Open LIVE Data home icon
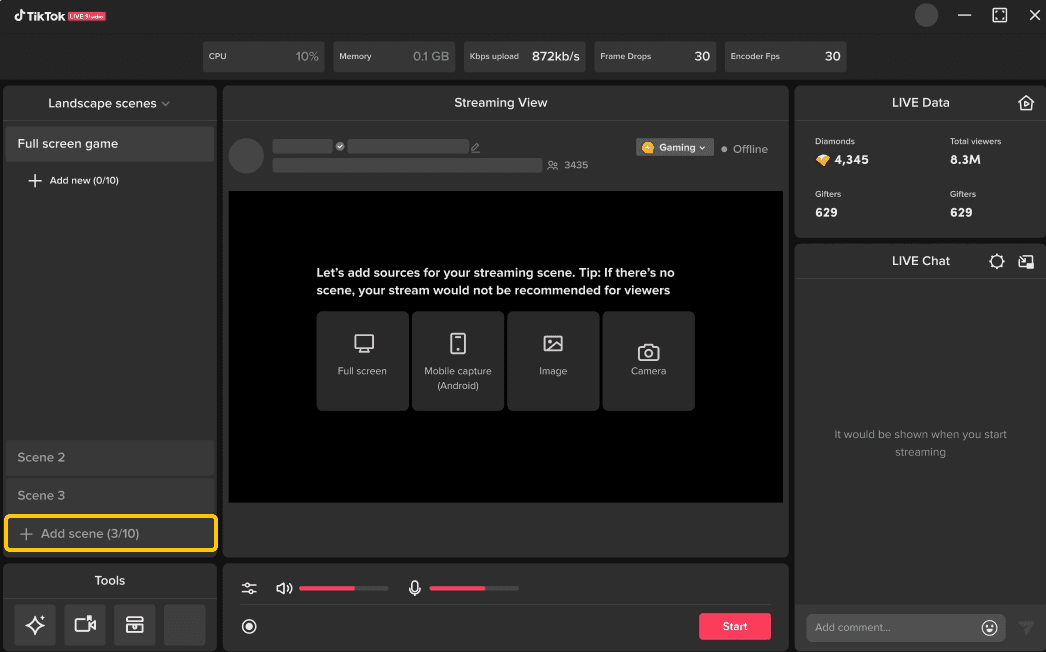 (x=1025, y=103)
